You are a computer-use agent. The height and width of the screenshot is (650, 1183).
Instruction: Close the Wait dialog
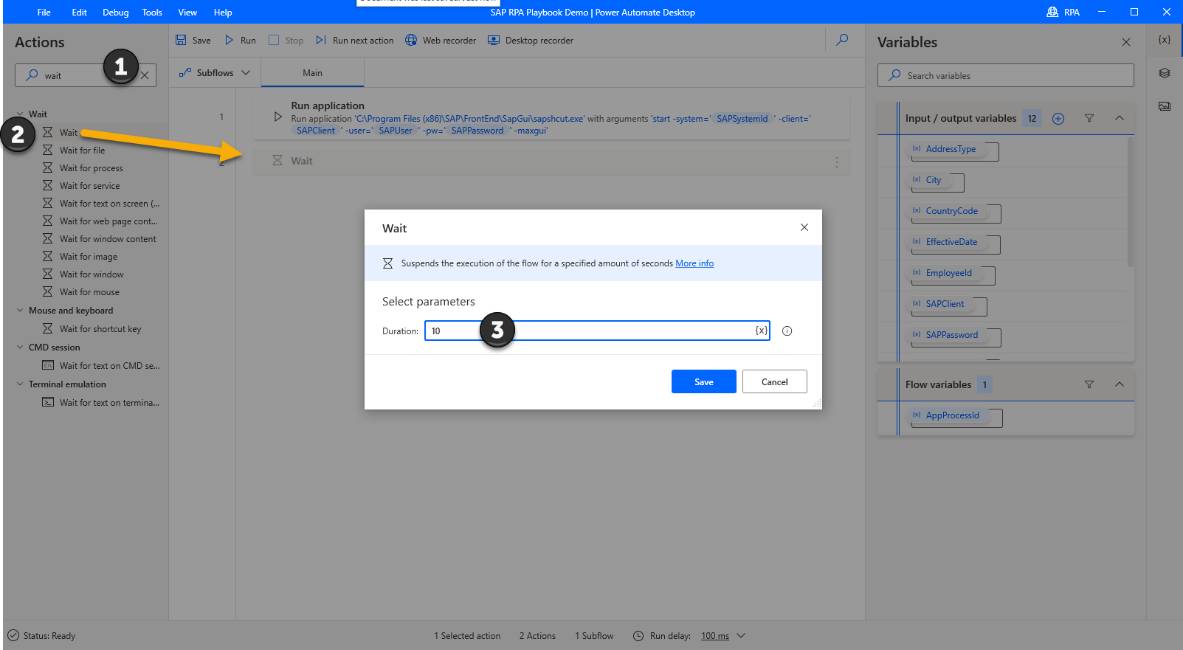[x=804, y=227]
